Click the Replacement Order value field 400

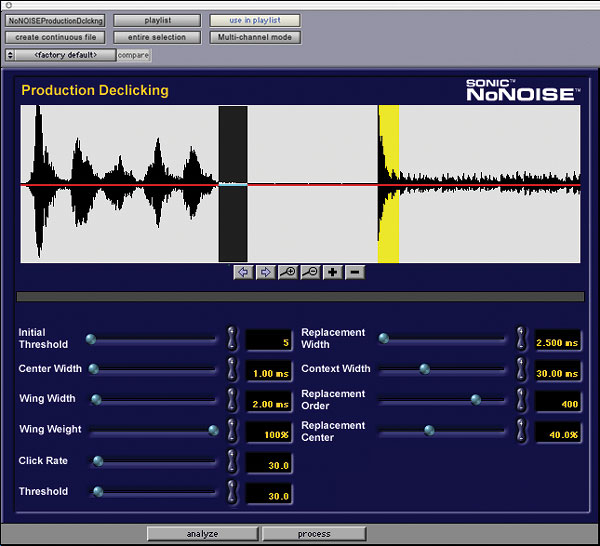[x=558, y=401]
